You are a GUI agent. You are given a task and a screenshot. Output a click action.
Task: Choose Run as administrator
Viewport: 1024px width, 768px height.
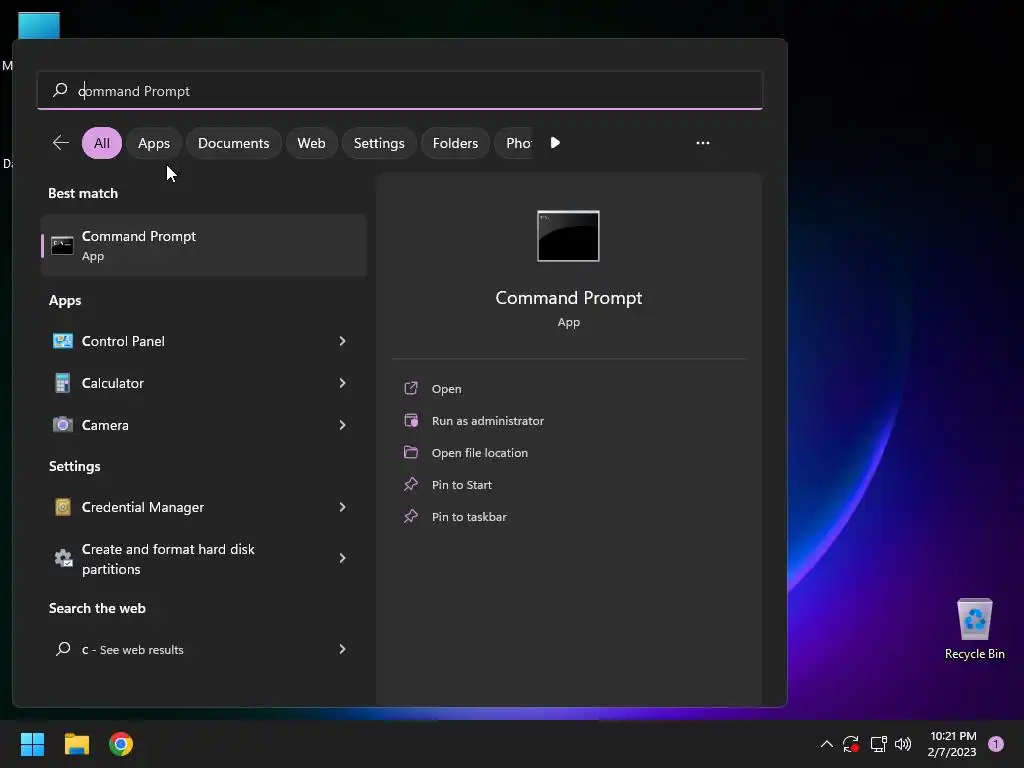point(488,421)
